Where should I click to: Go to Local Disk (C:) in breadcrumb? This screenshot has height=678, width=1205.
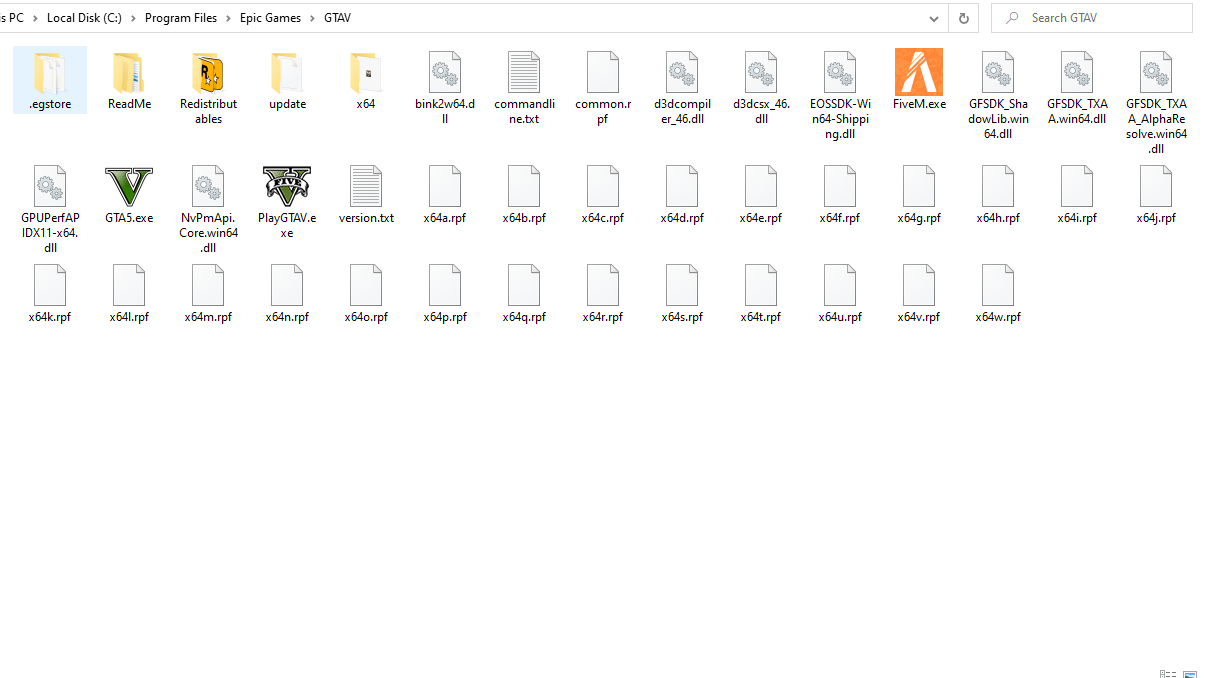coord(84,18)
